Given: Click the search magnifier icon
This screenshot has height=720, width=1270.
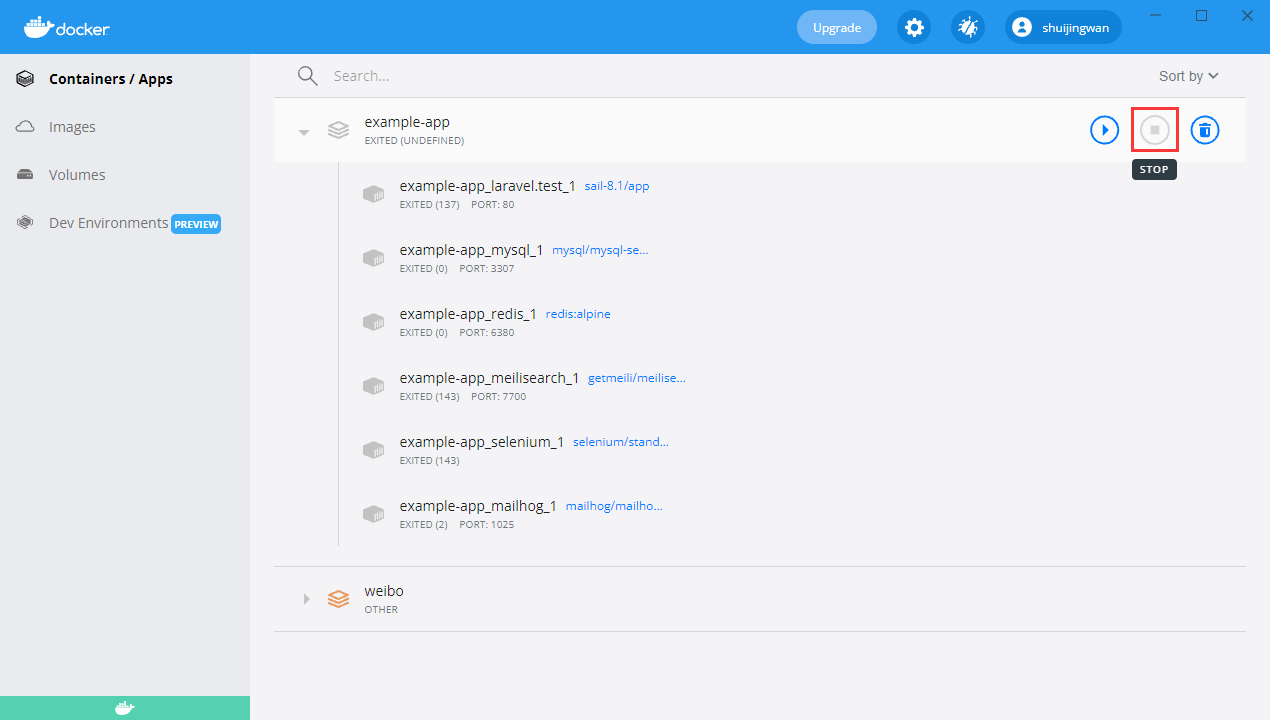Looking at the screenshot, I should coord(307,76).
